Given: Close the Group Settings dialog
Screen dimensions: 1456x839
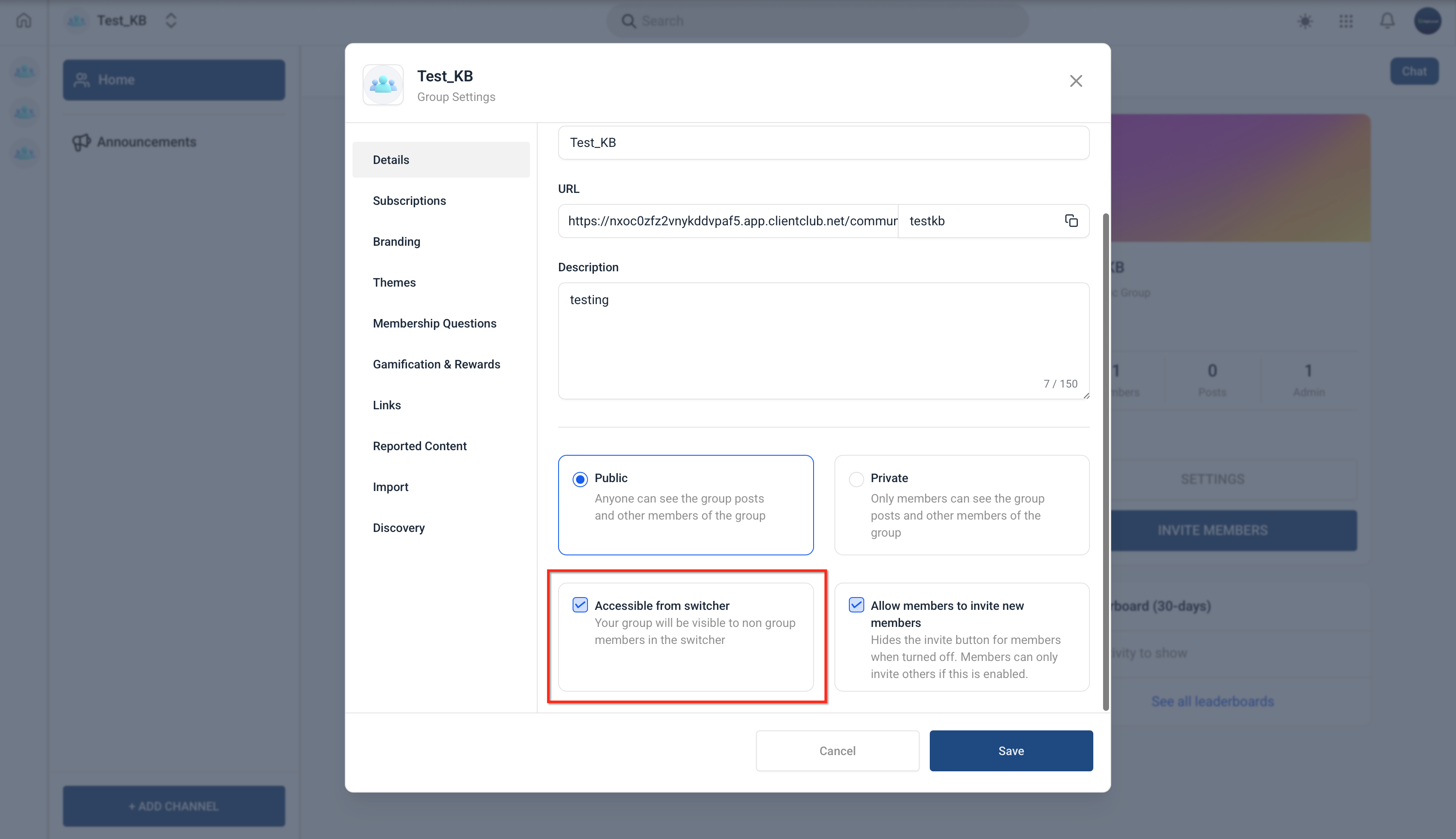Looking at the screenshot, I should (x=1075, y=81).
